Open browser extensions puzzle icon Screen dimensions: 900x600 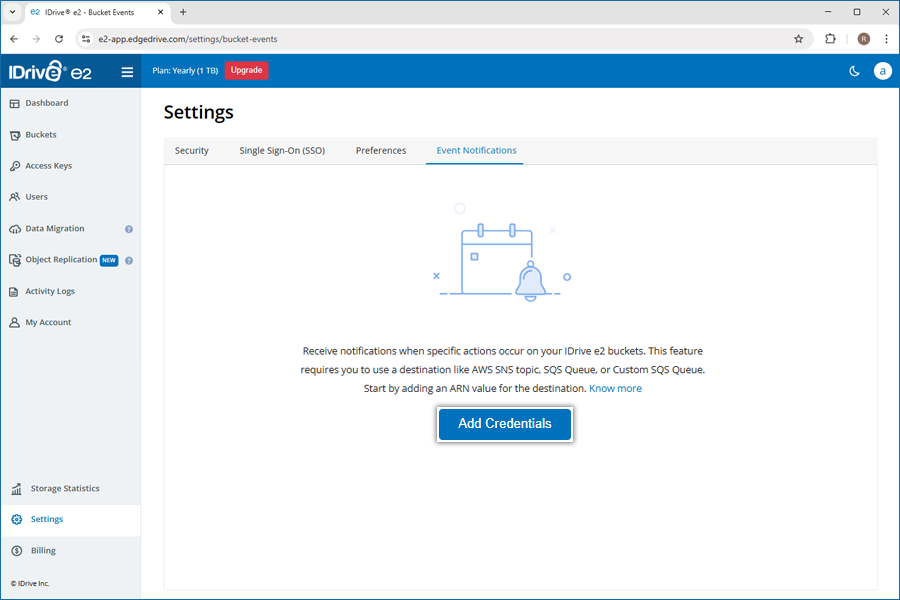830,39
